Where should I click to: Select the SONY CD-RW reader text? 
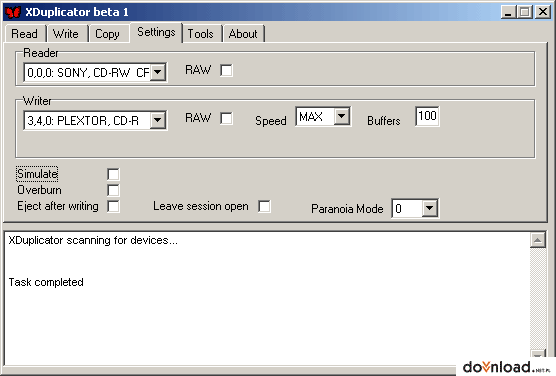88,73
